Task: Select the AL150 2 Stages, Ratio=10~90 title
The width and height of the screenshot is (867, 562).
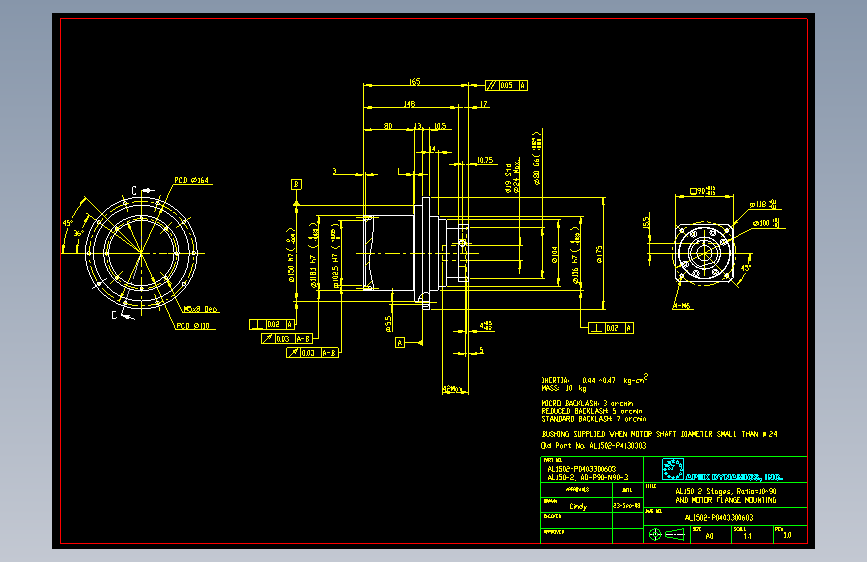Action: 725,491
